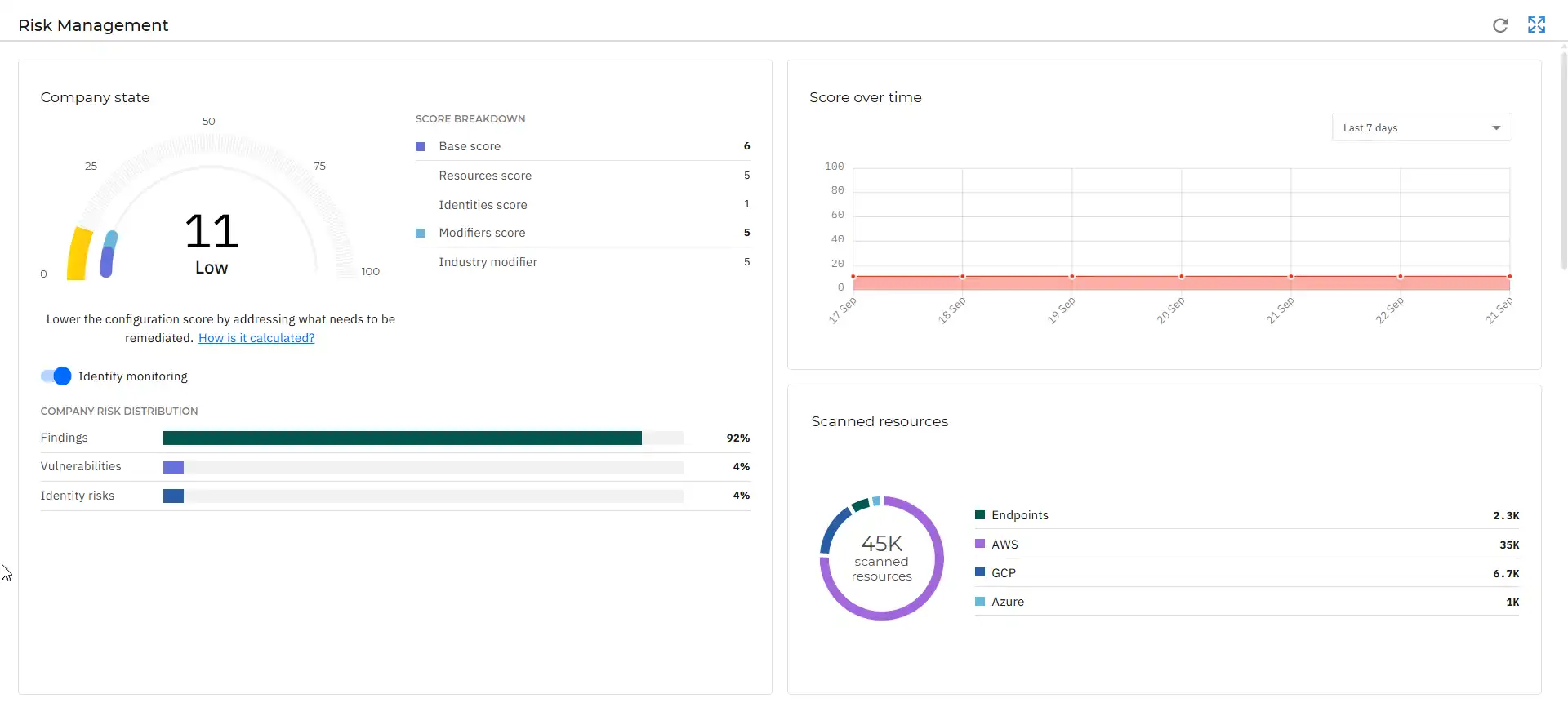This screenshot has height=703, width=1568.
Task: Refresh the Risk Management dashboard
Action: tap(1500, 25)
